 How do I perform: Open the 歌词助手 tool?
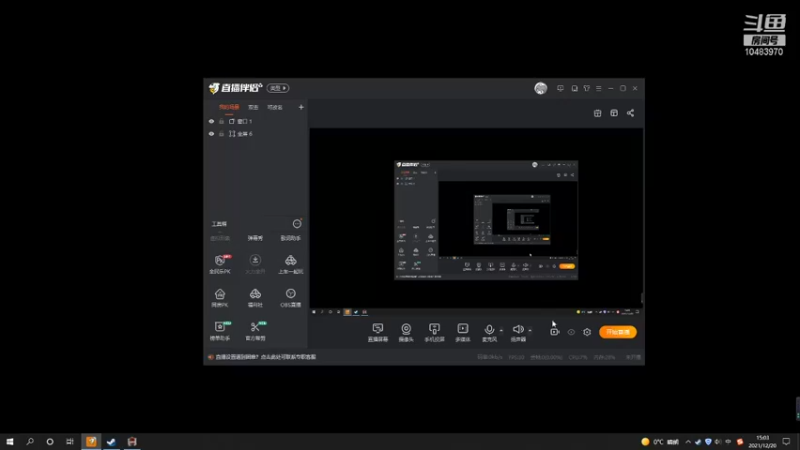coord(290,238)
